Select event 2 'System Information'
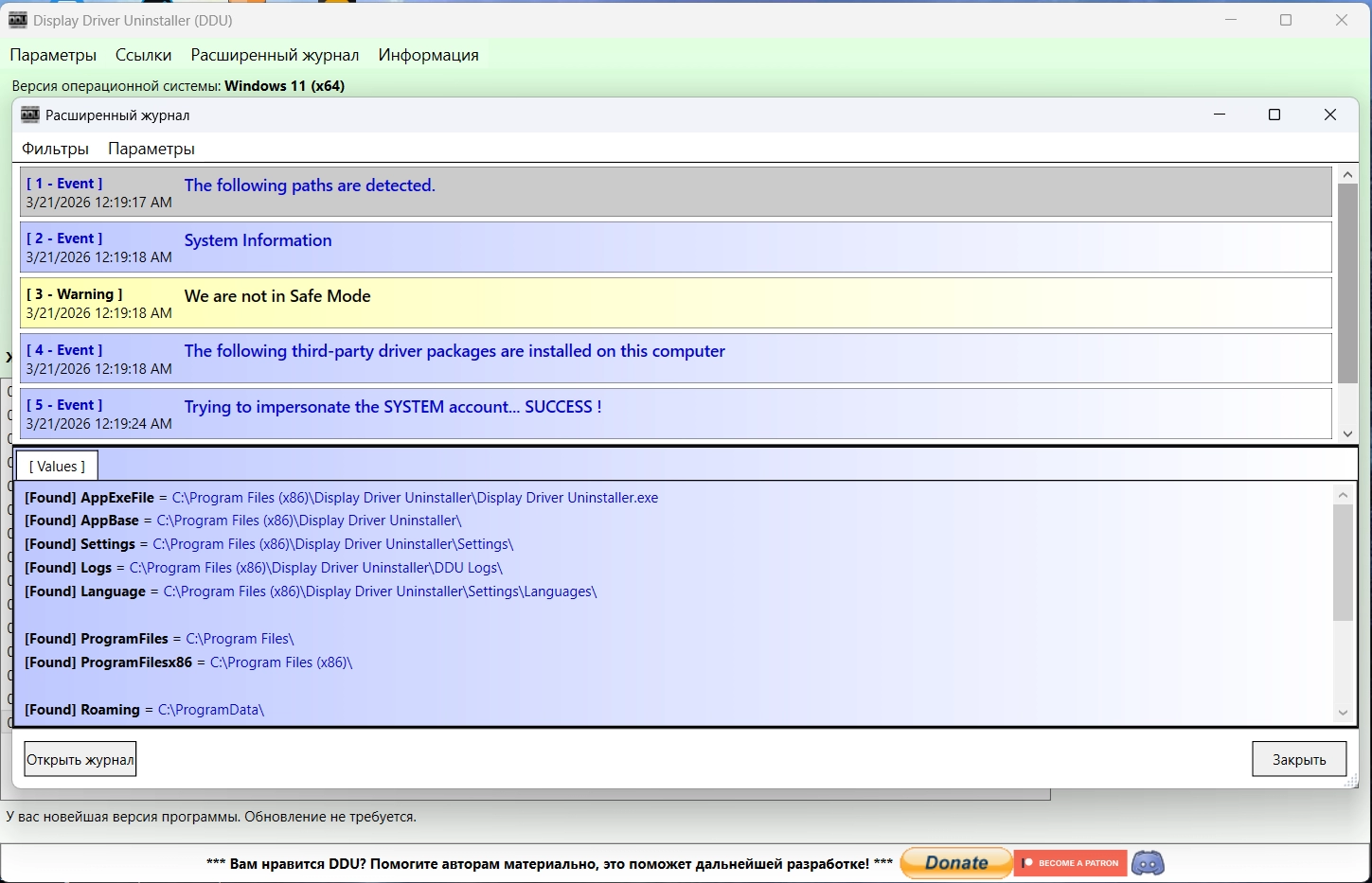The image size is (1372, 883). point(676,247)
